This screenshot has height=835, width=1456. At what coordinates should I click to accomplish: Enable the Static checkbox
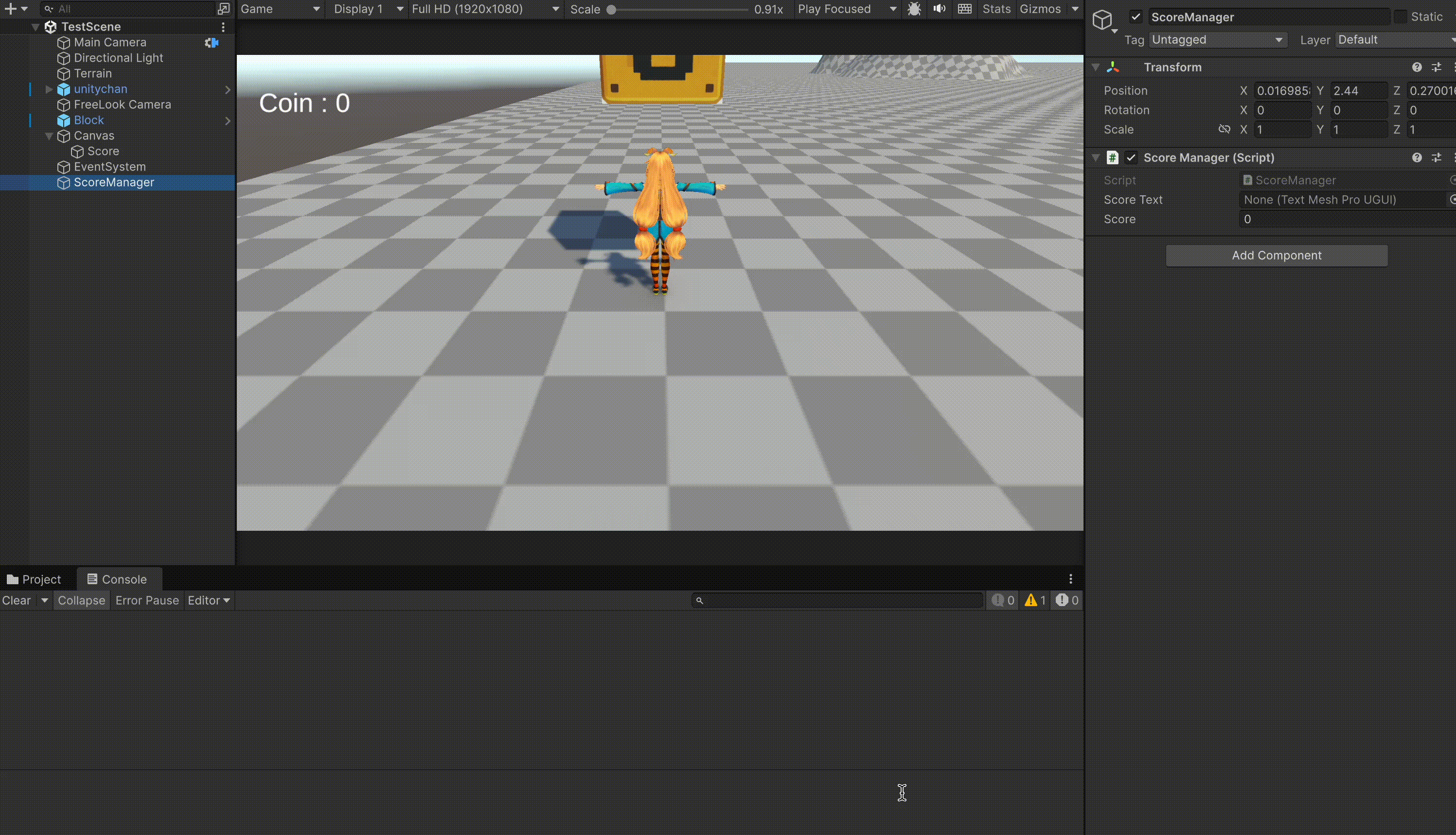pyautogui.click(x=1401, y=17)
